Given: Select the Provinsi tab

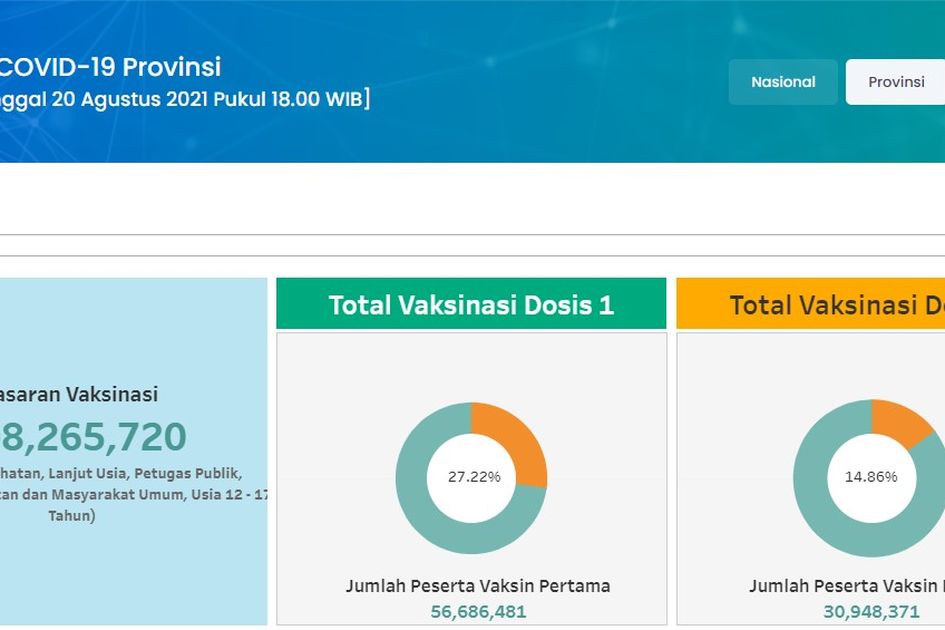Looking at the screenshot, I should pos(895,82).
